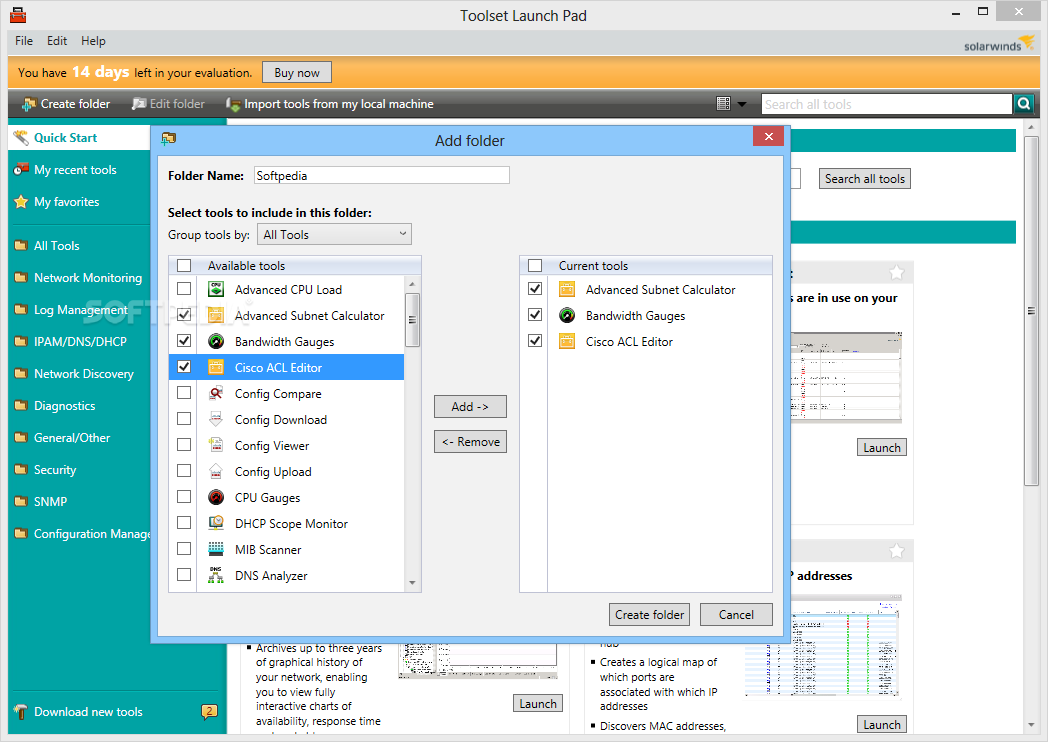Click the Search all tools button
This screenshot has height=742, width=1048.
point(864,178)
